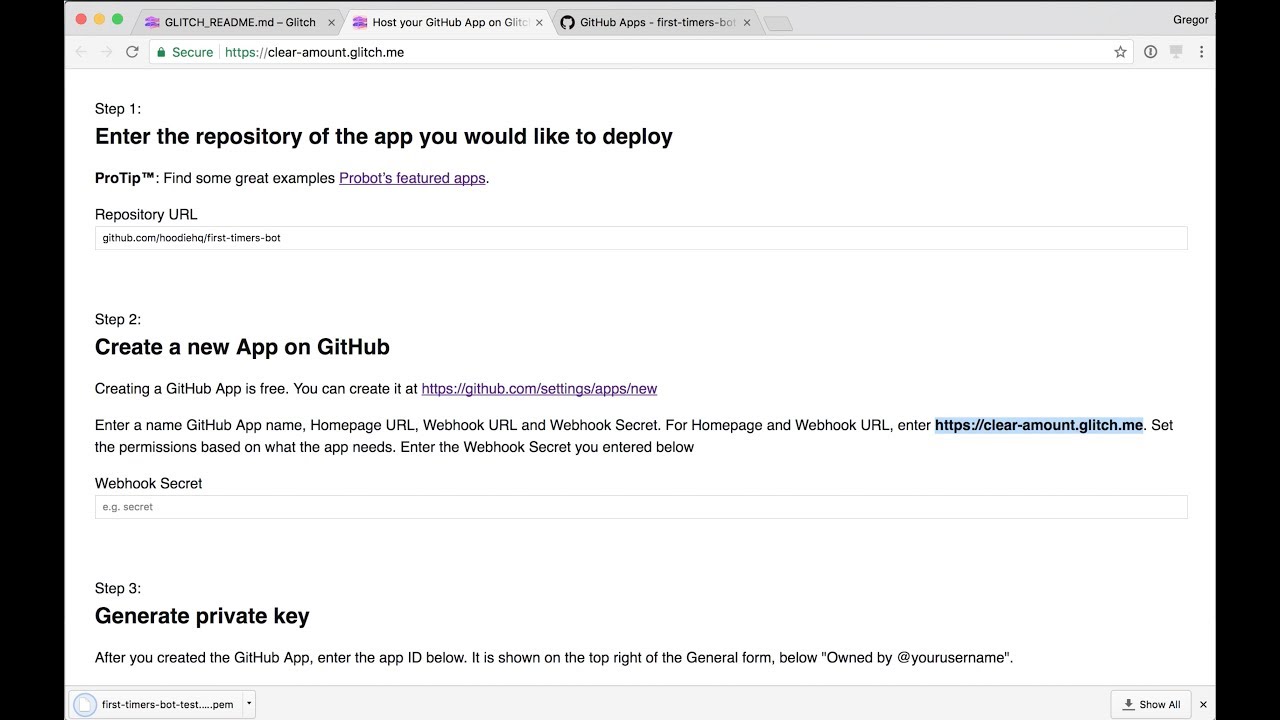Focus the Repository URL input field
This screenshot has width=1280, height=720.
[x=641, y=238]
